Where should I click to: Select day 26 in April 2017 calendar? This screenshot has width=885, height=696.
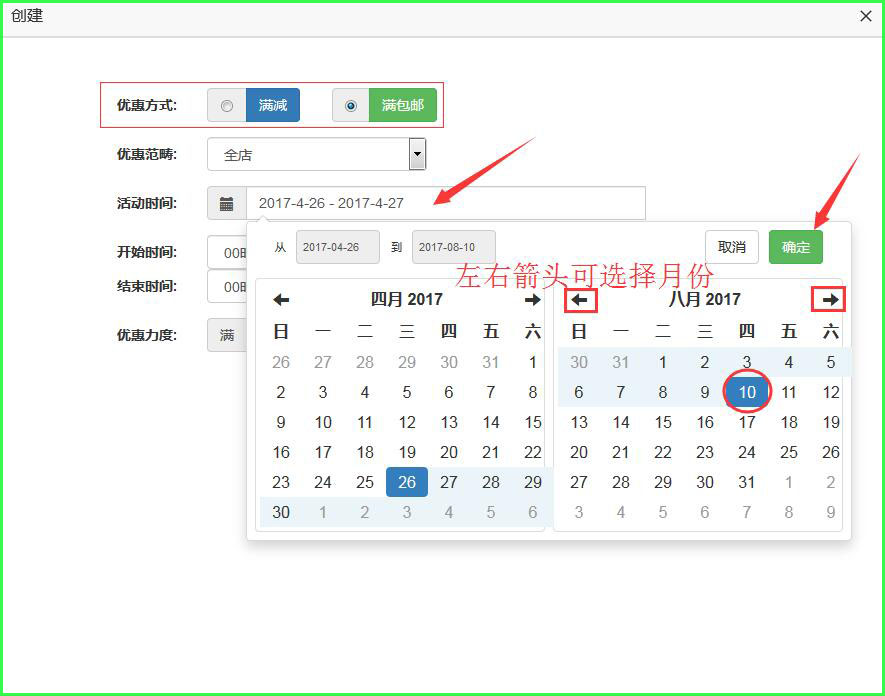click(407, 482)
